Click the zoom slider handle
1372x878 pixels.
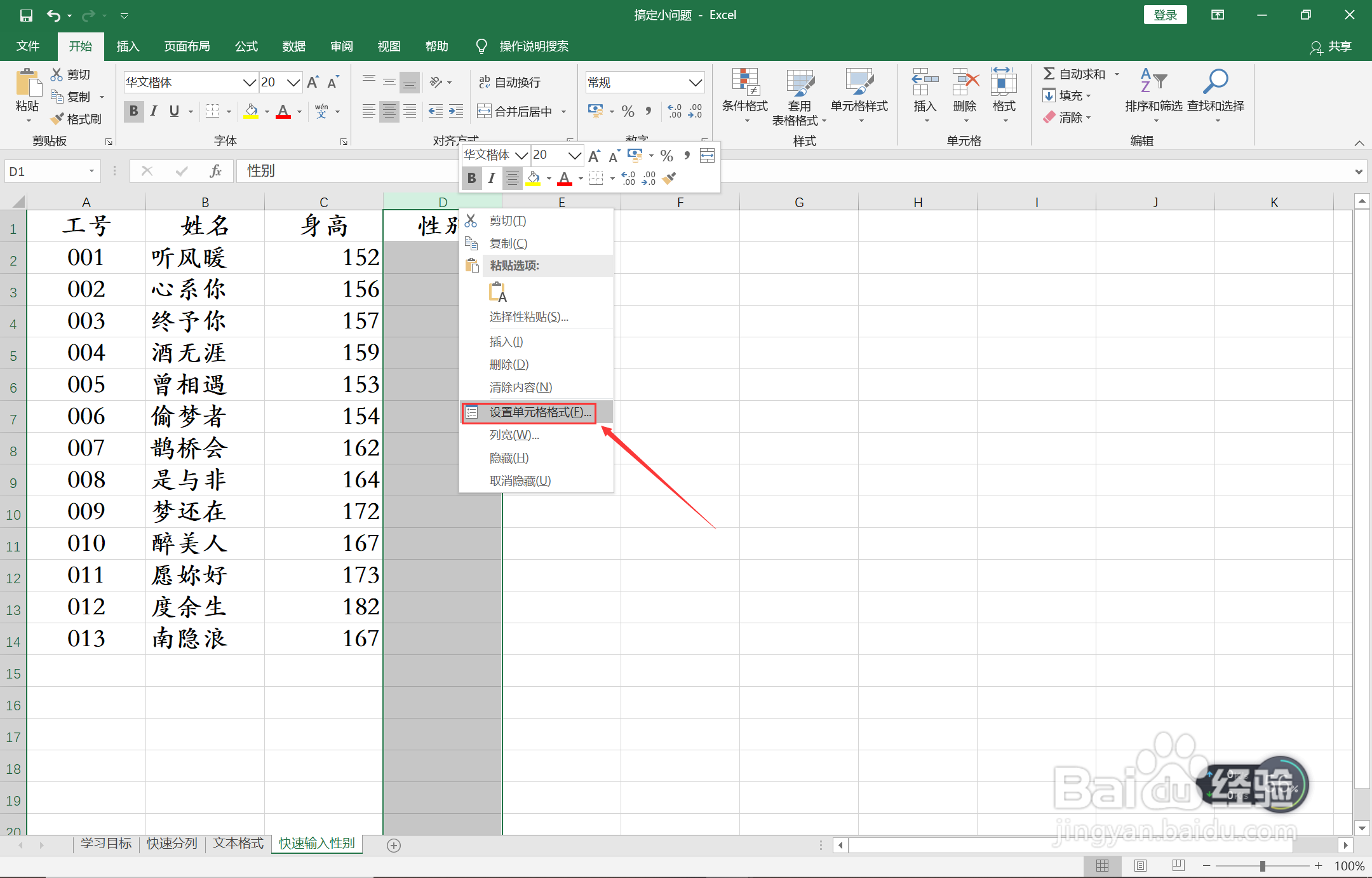click(1263, 866)
